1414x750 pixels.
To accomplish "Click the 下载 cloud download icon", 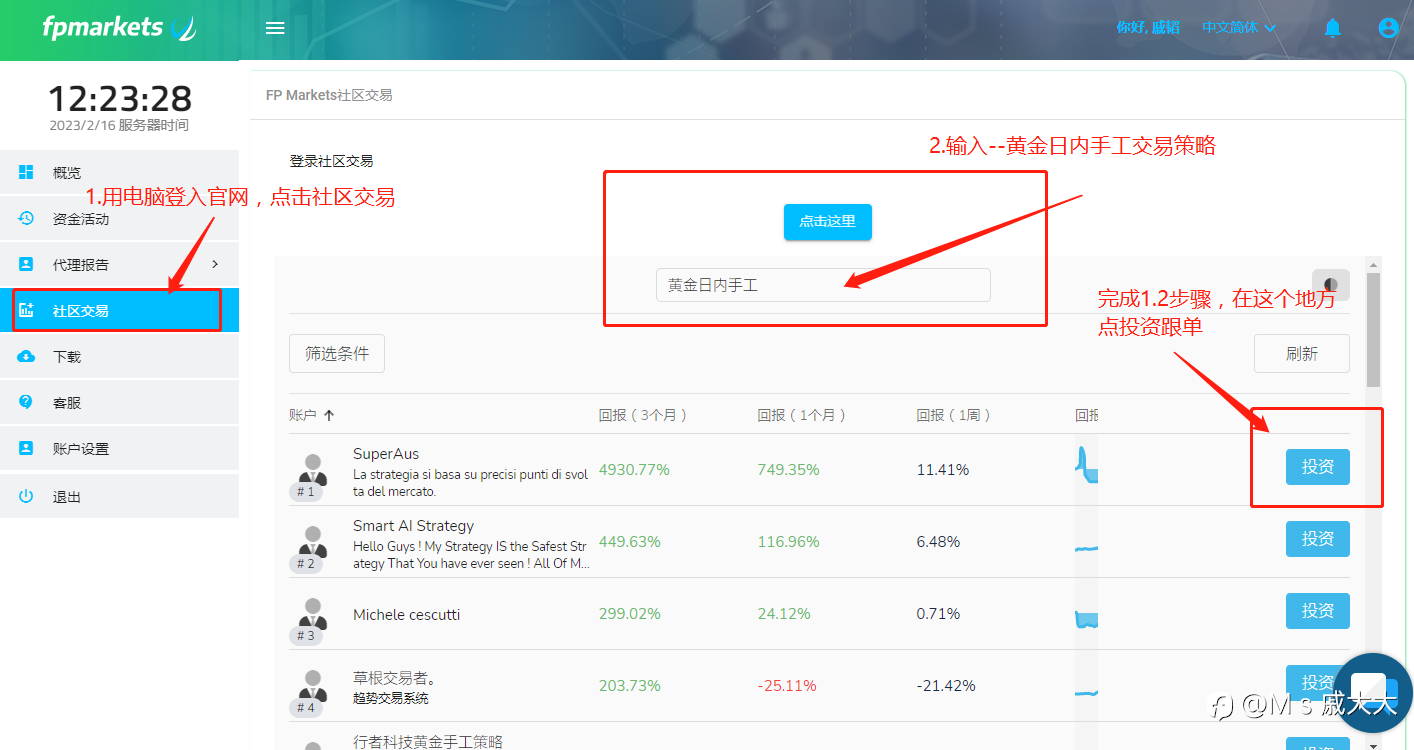I will (x=26, y=356).
